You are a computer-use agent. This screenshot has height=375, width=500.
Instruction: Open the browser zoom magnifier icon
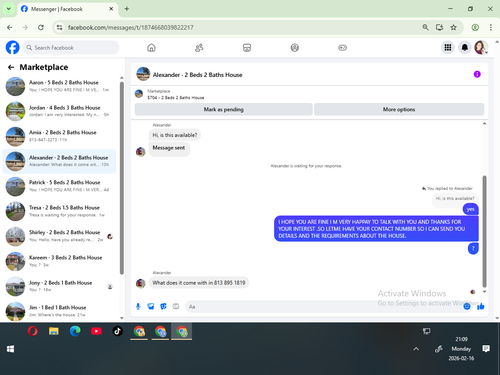[425, 27]
